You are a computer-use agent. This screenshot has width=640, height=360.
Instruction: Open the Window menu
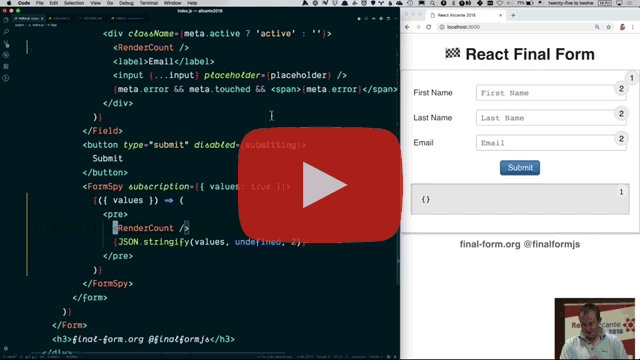point(172,3)
